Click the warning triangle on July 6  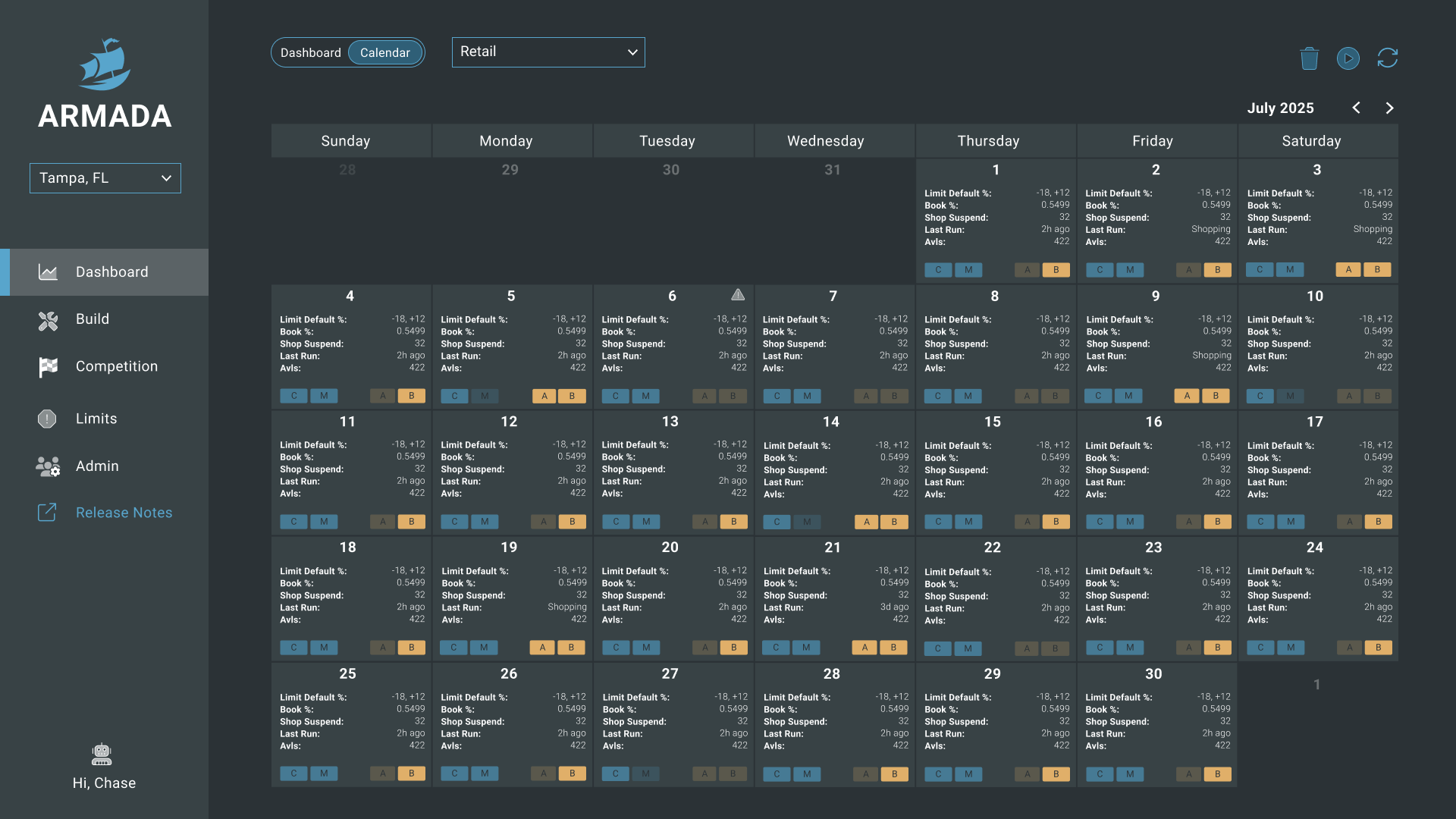[737, 295]
